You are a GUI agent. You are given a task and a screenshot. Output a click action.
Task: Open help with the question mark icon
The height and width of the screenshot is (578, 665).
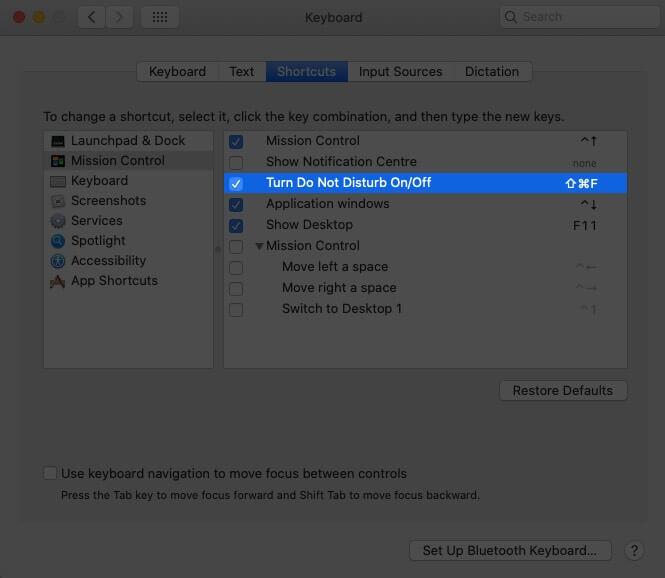[x=634, y=550]
